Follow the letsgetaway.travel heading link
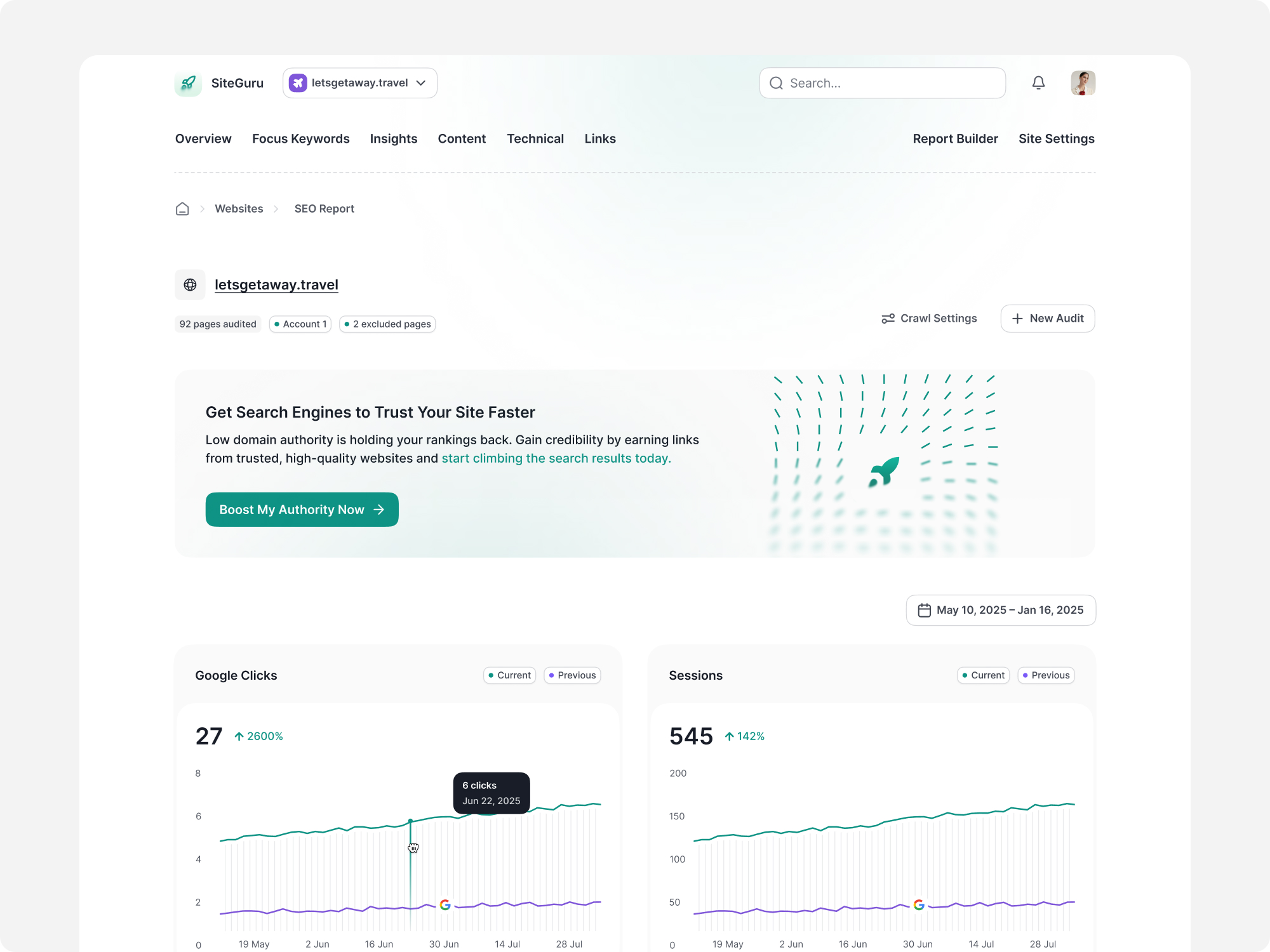 click(x=276, y=285)
